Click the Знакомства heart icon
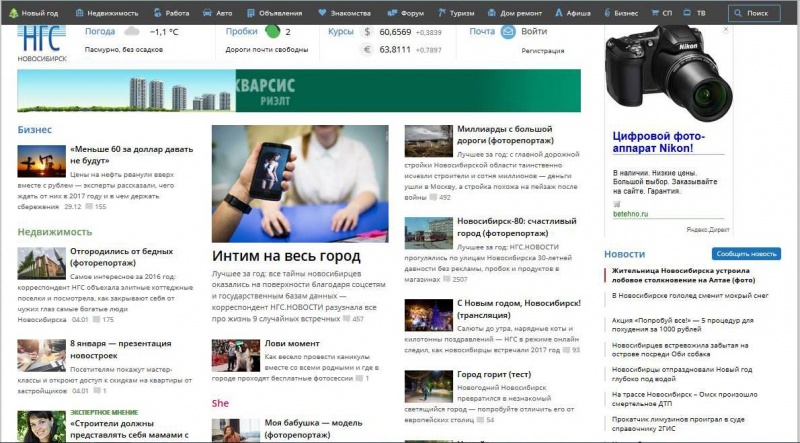This screenshot has height=443, width=800. pos(322,14)
